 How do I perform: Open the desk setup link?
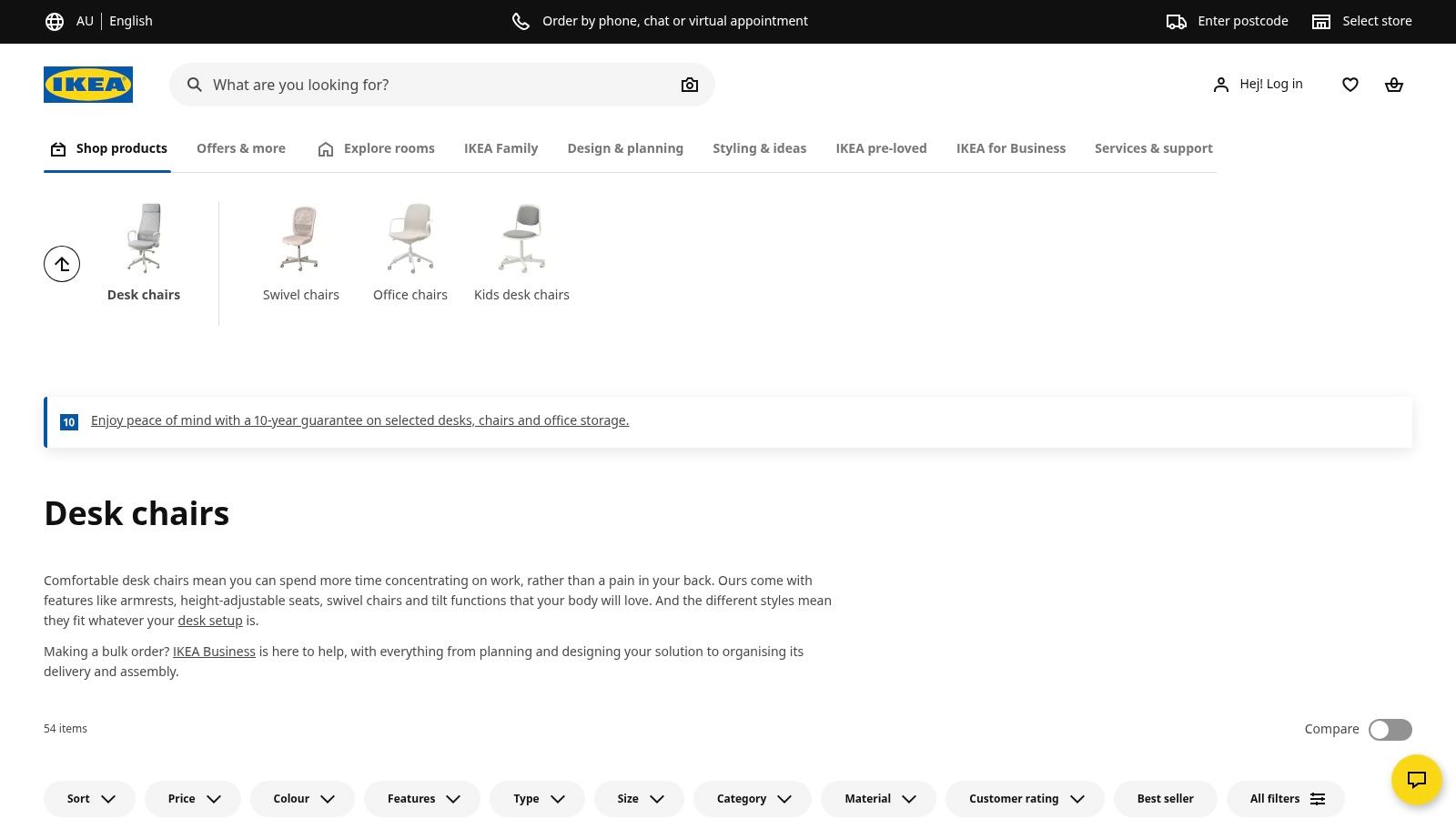coord(210,621)
